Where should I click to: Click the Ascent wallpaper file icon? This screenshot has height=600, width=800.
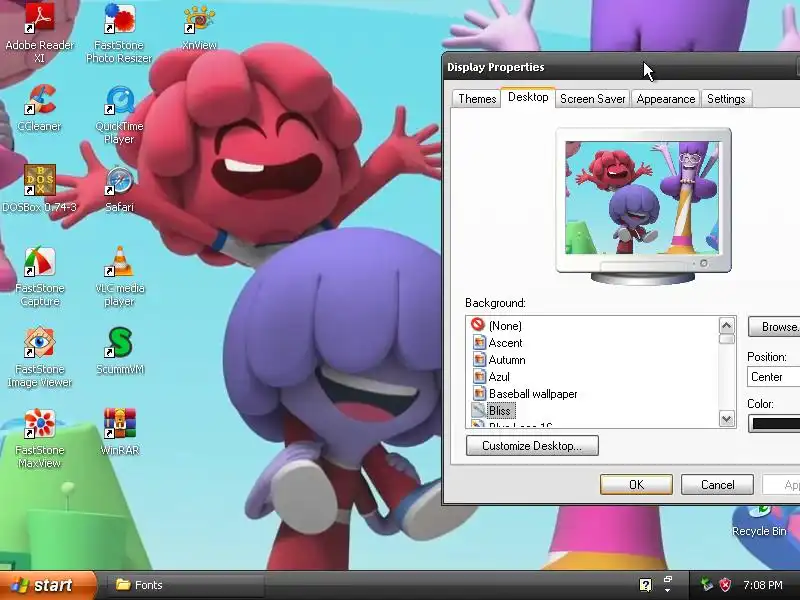(479, 342)
